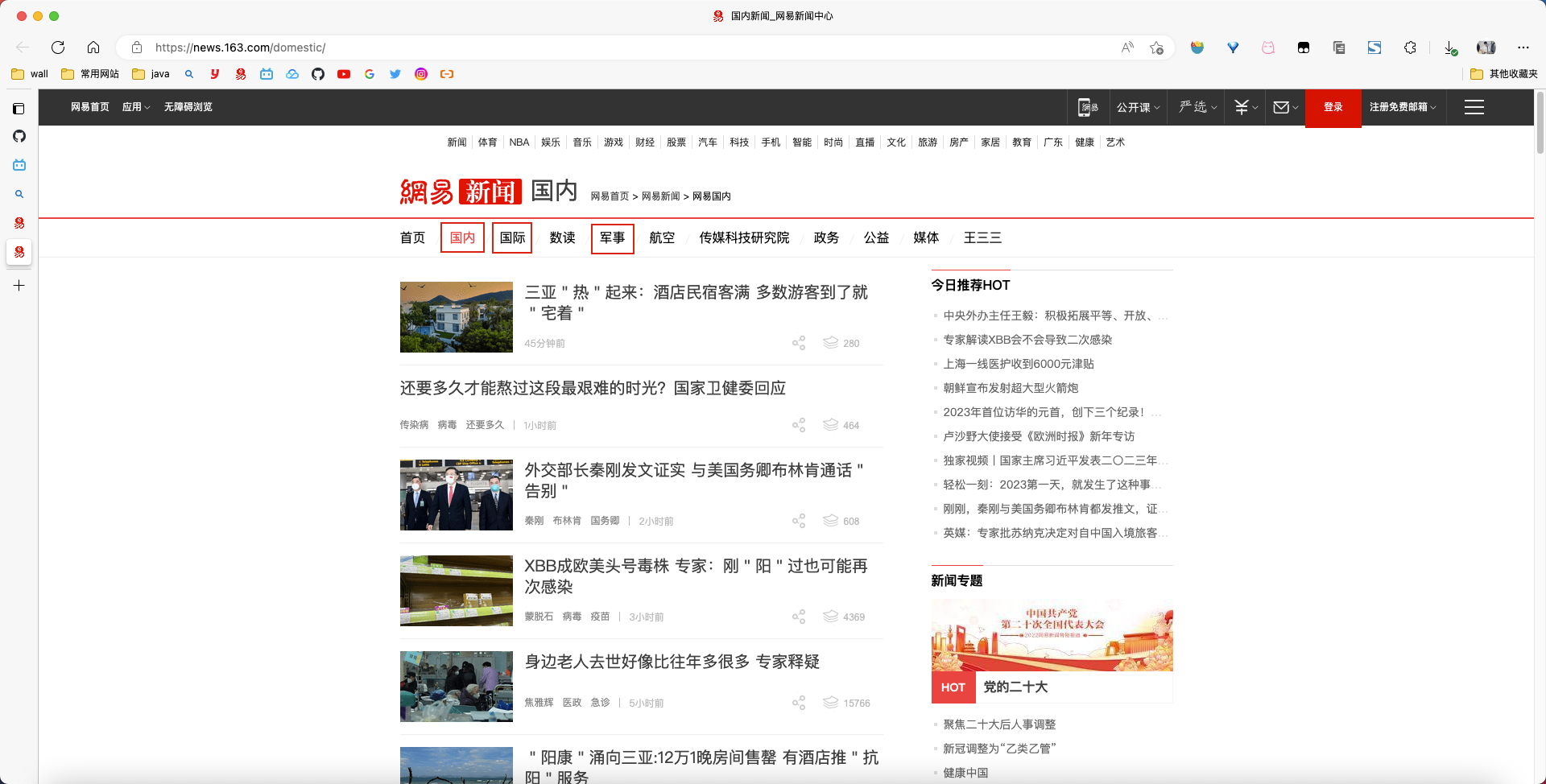Add a new tab with plus icon
Viewport: 1546px width, 784px height.
(19, 286)
